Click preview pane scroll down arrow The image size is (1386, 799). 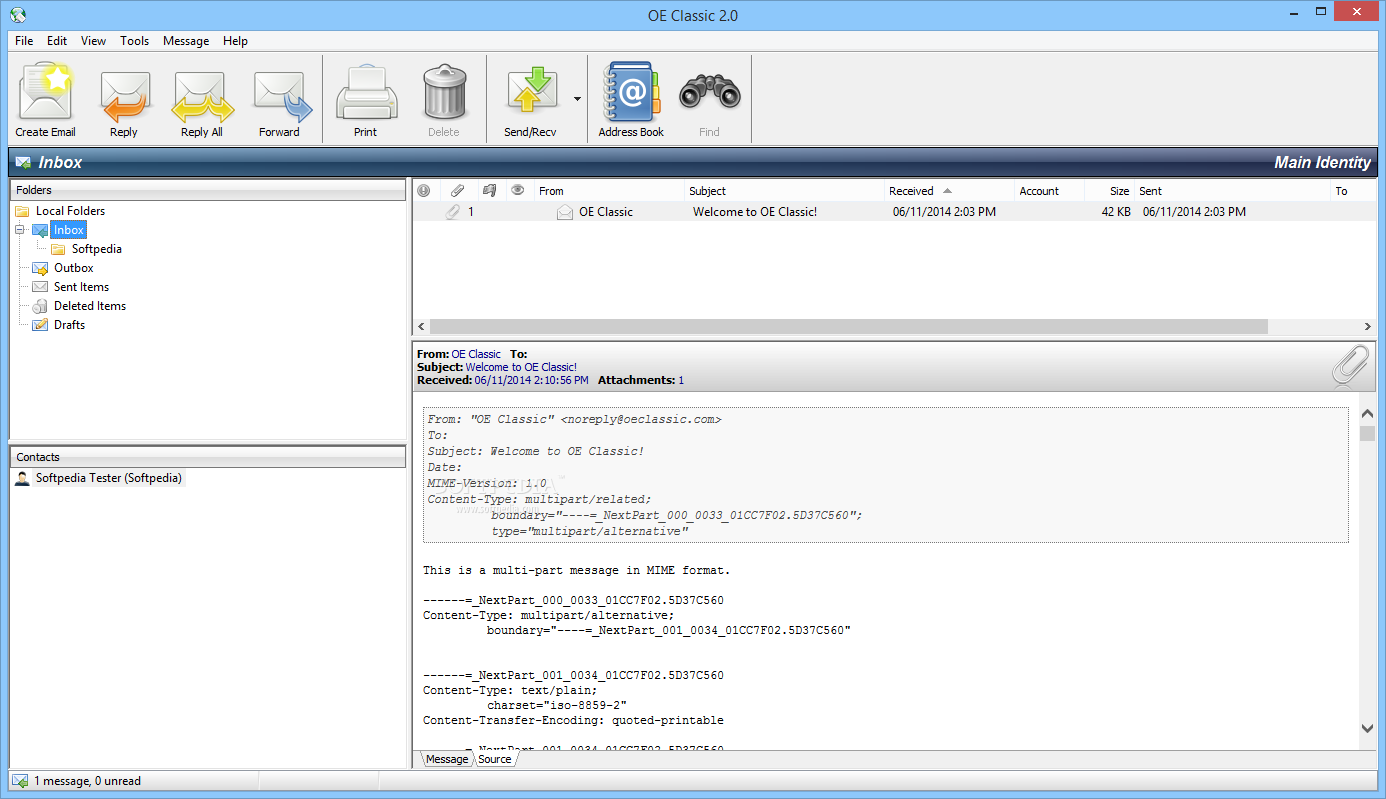click(x=1367, y=729)
